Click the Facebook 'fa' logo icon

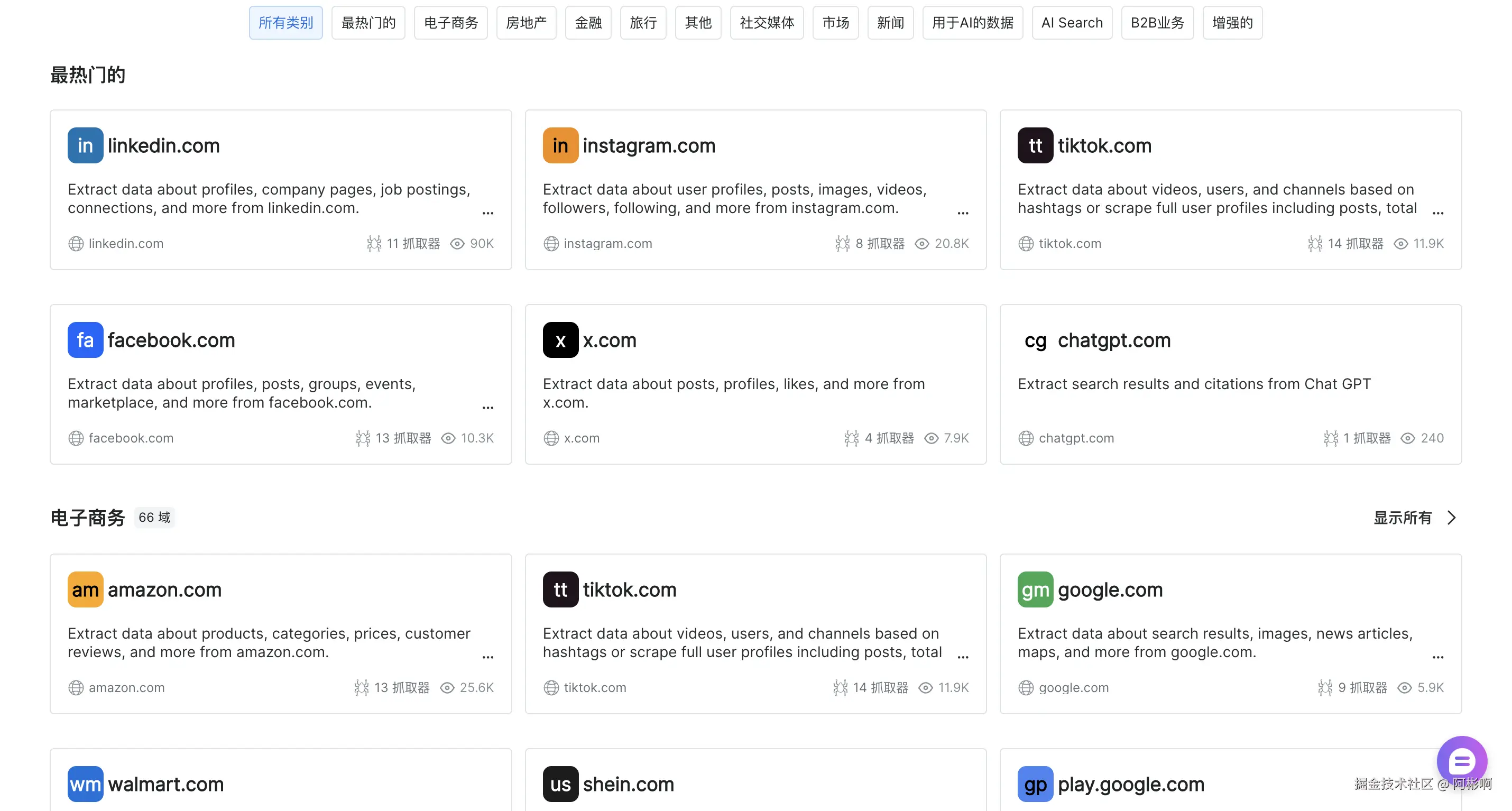pos(85,340)
